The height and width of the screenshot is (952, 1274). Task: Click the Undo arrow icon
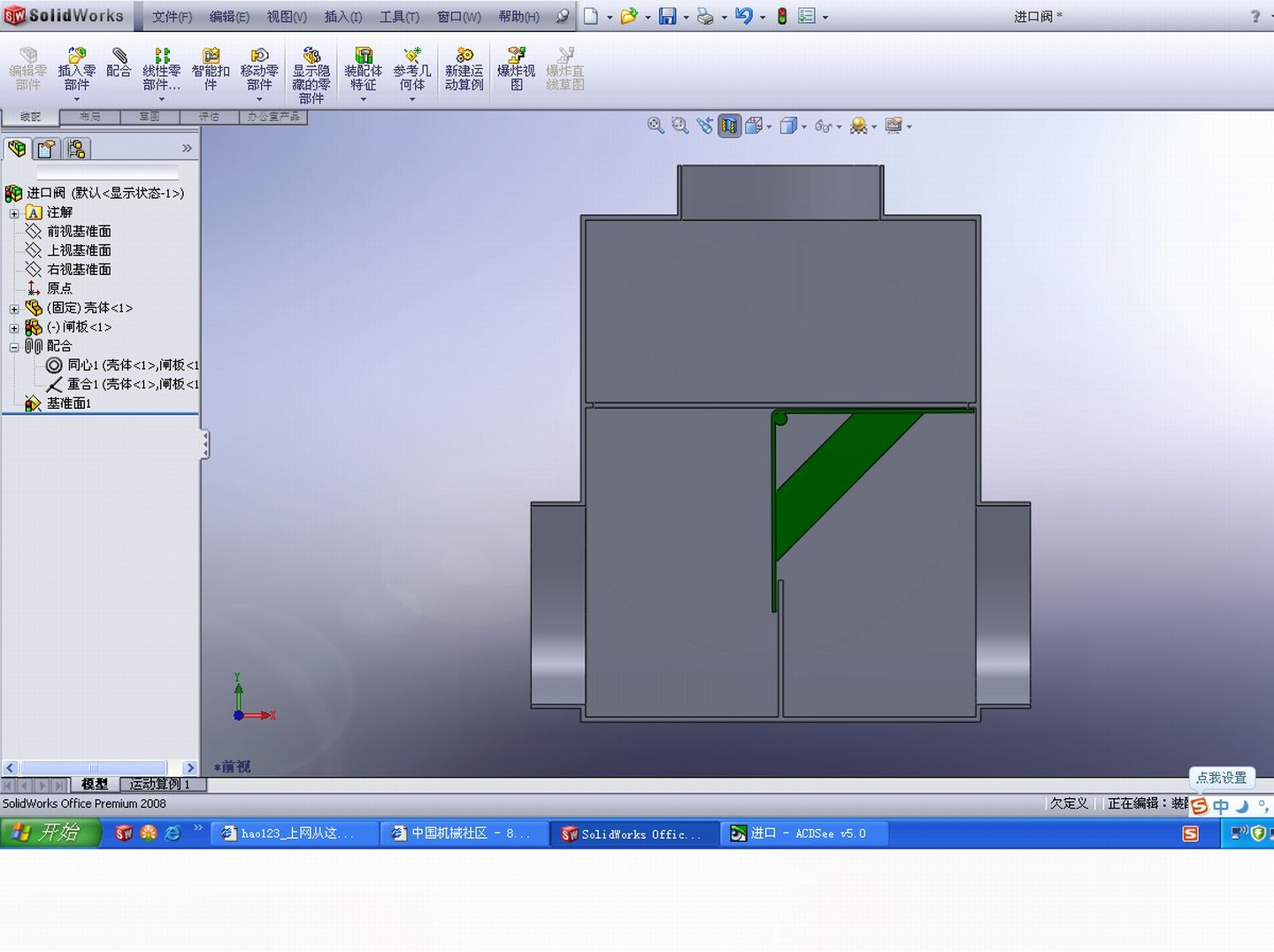(x=743, y=16)
